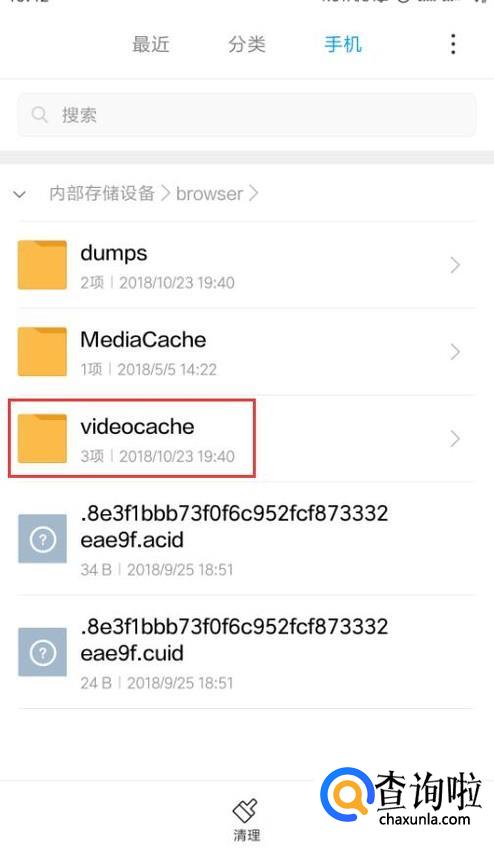
Task: Expand dumps folder via right chevron
Action: (x=455, y=265)
